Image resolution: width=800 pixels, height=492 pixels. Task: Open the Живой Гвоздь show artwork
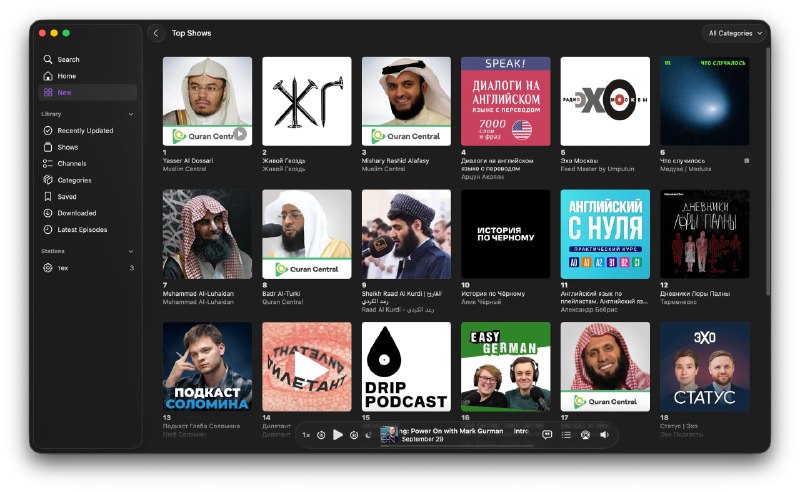307,101
